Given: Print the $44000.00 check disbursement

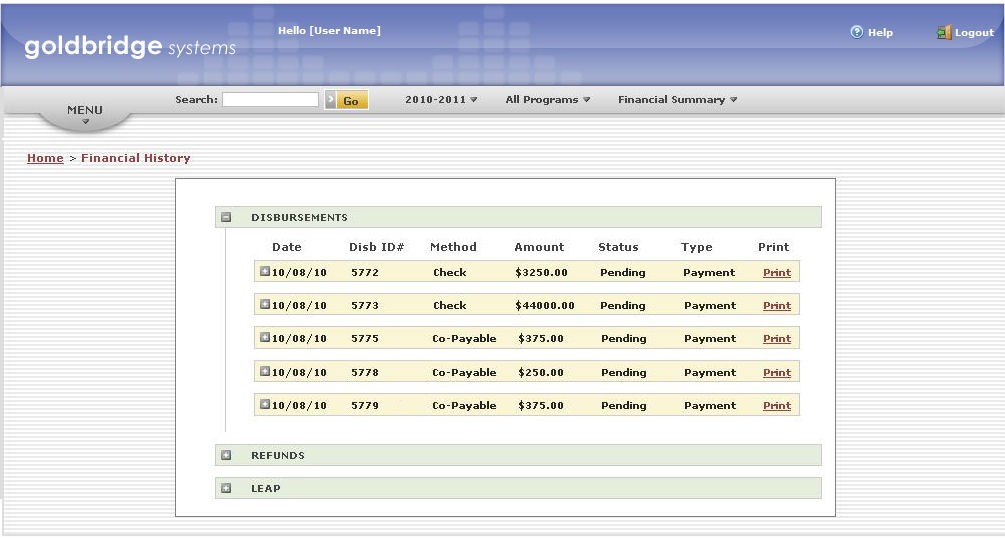Looking at the screenshot, I should (776, 306).
